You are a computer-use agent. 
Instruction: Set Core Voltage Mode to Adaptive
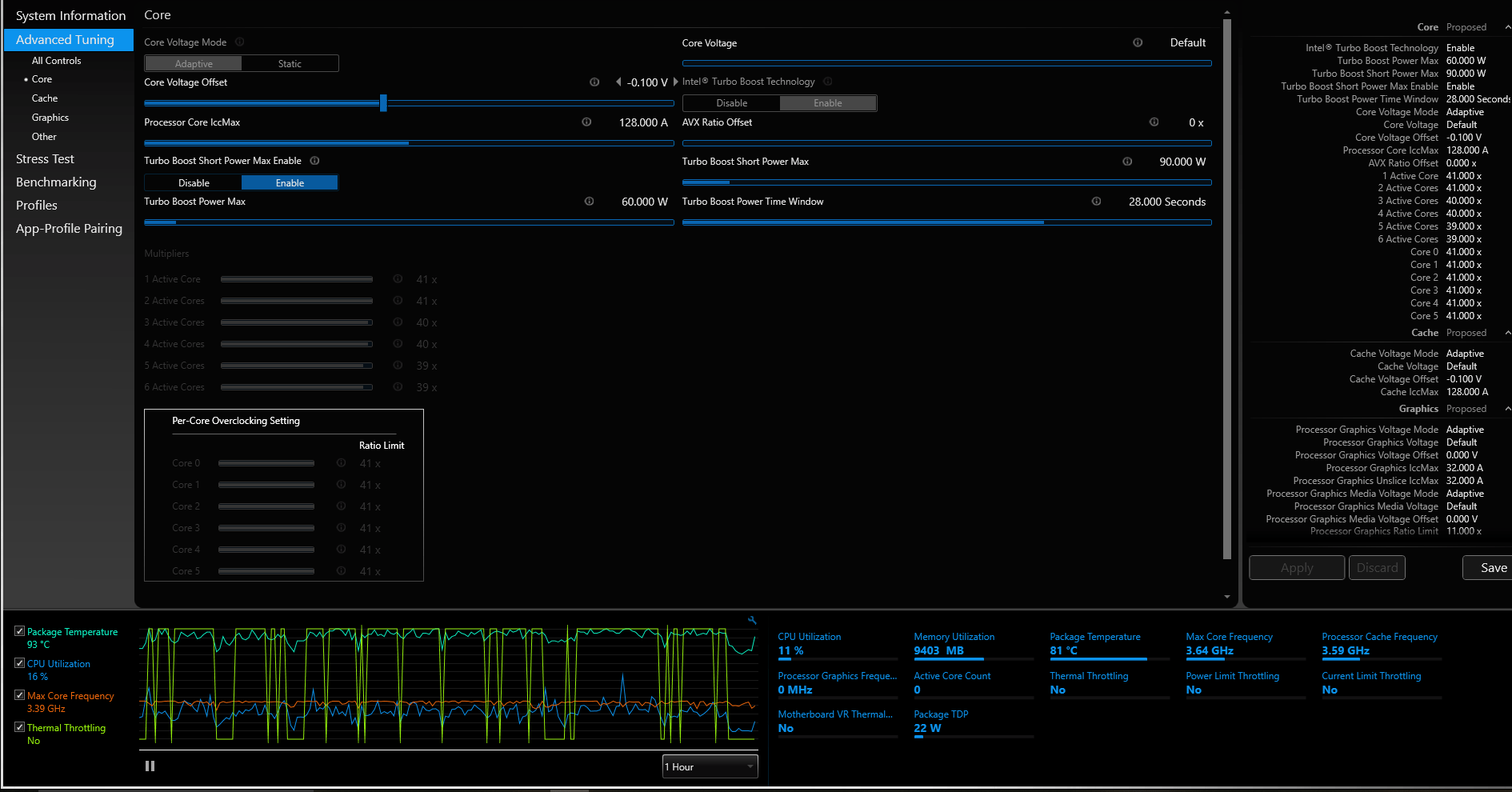point(194,64)
